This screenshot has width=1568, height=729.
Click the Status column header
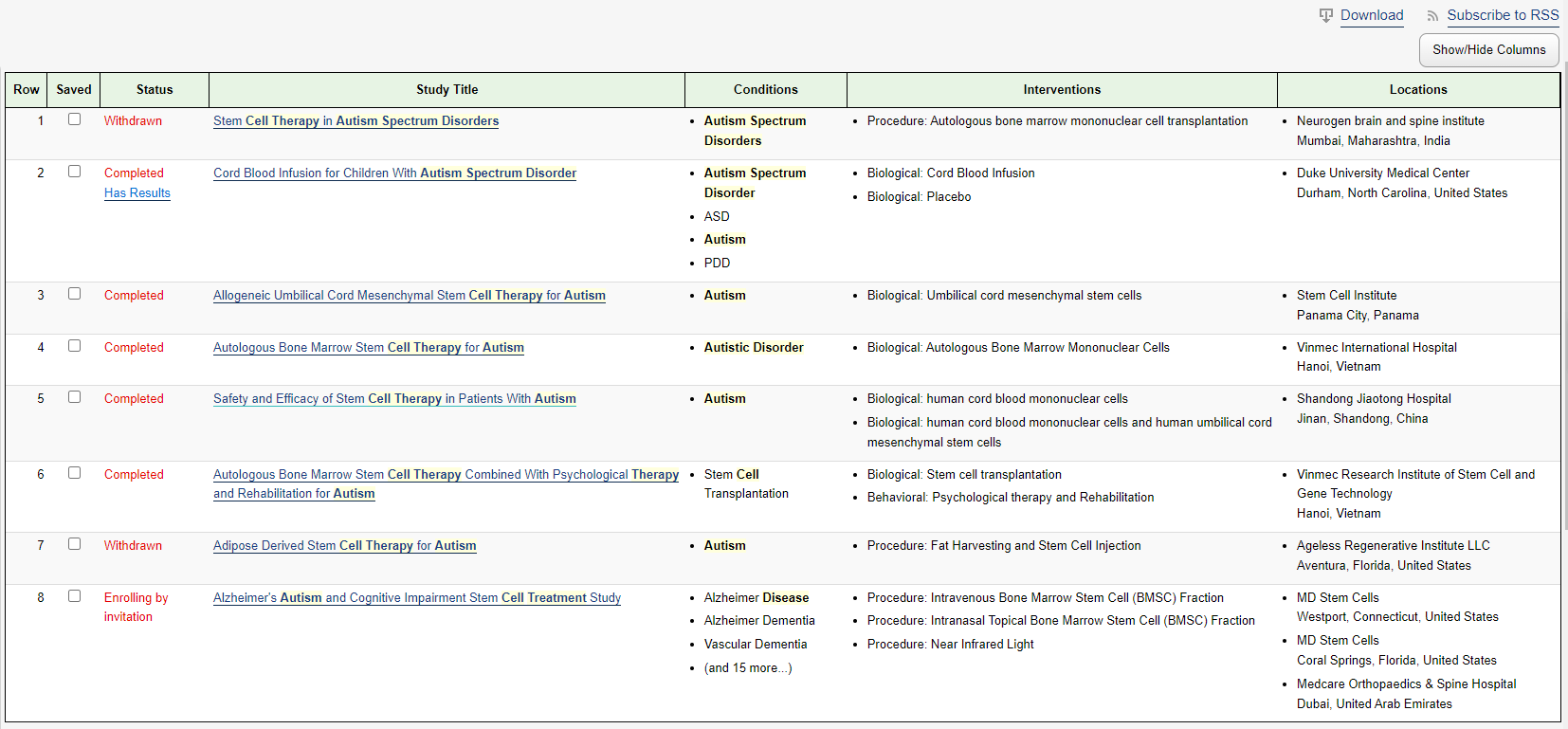155,90
